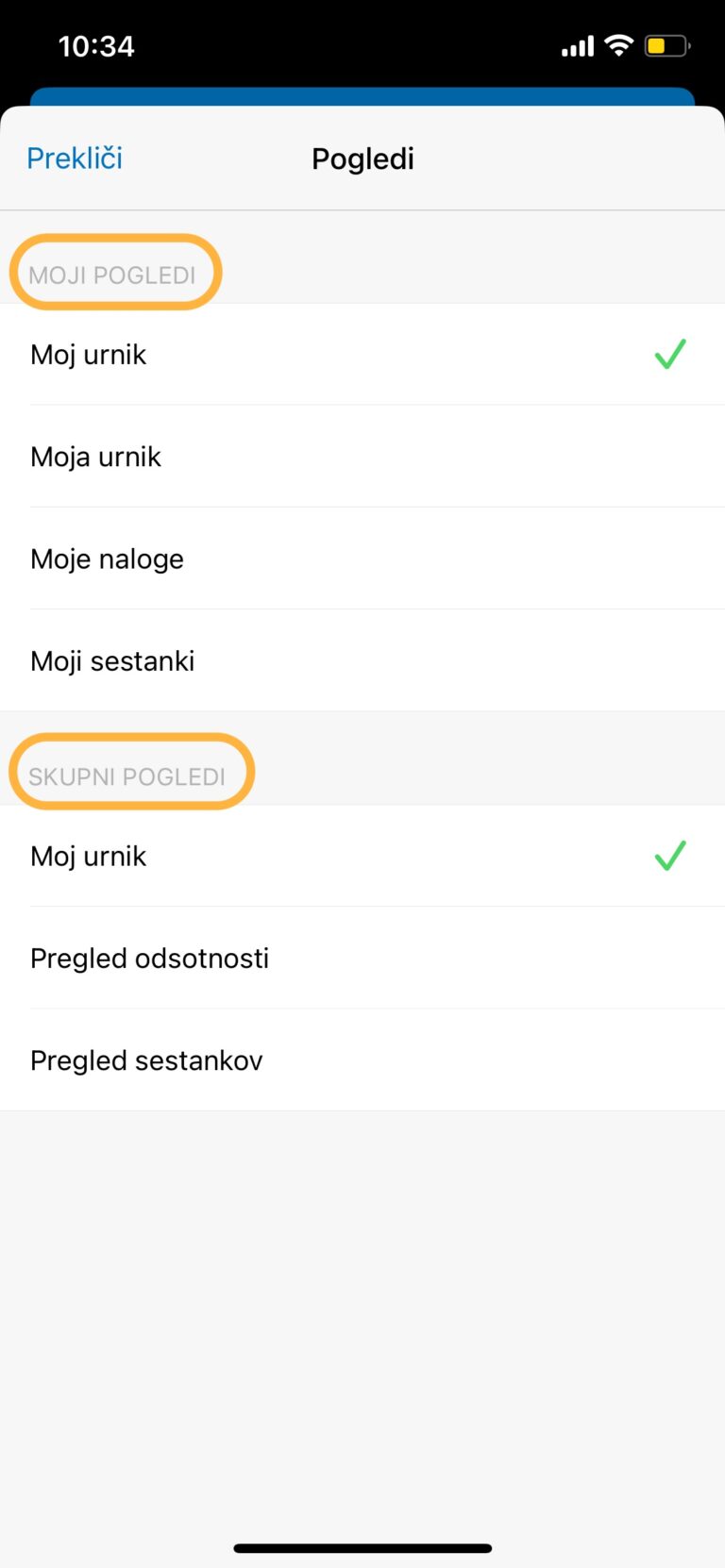The height and width of the screenshot is (1568, 725).
Task: Deselect Moj urnik in MOJI POGLEDI
Action: 88,355
